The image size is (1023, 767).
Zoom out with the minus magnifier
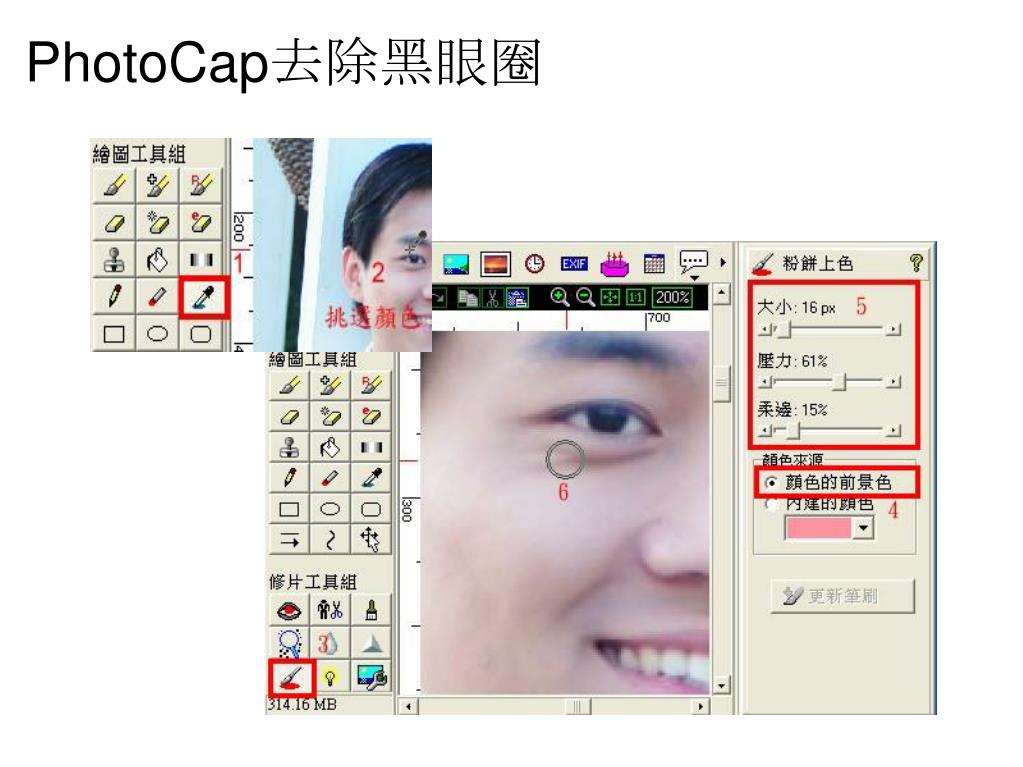point(585,297)
